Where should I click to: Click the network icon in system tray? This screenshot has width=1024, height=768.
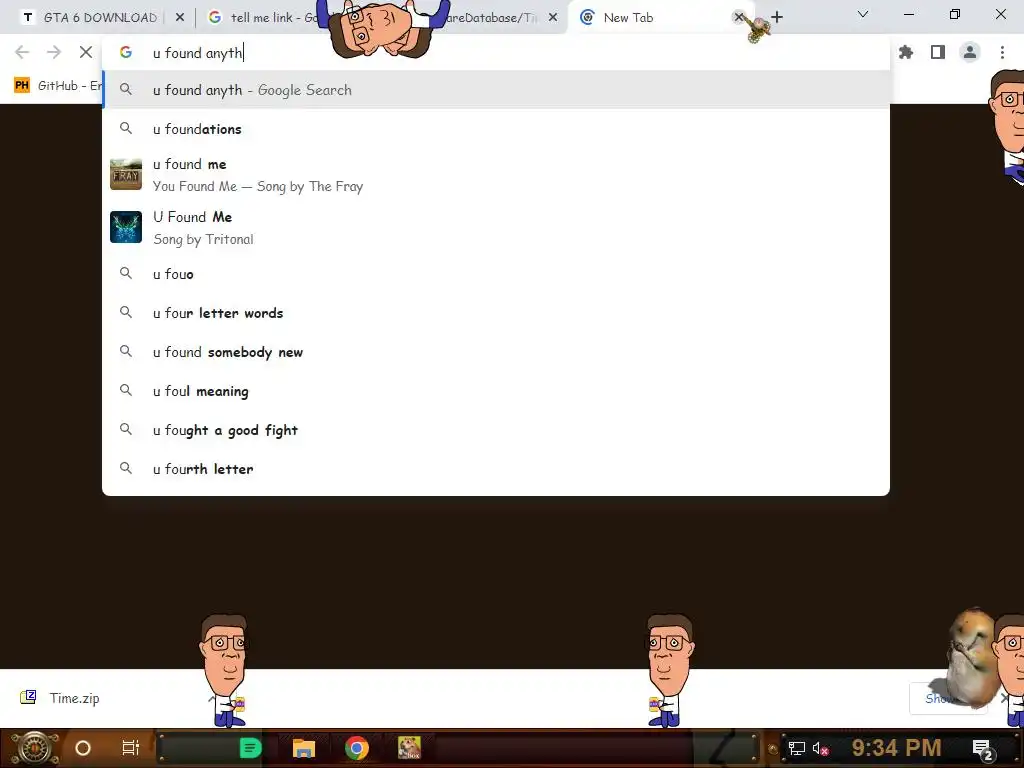(796, 748)
